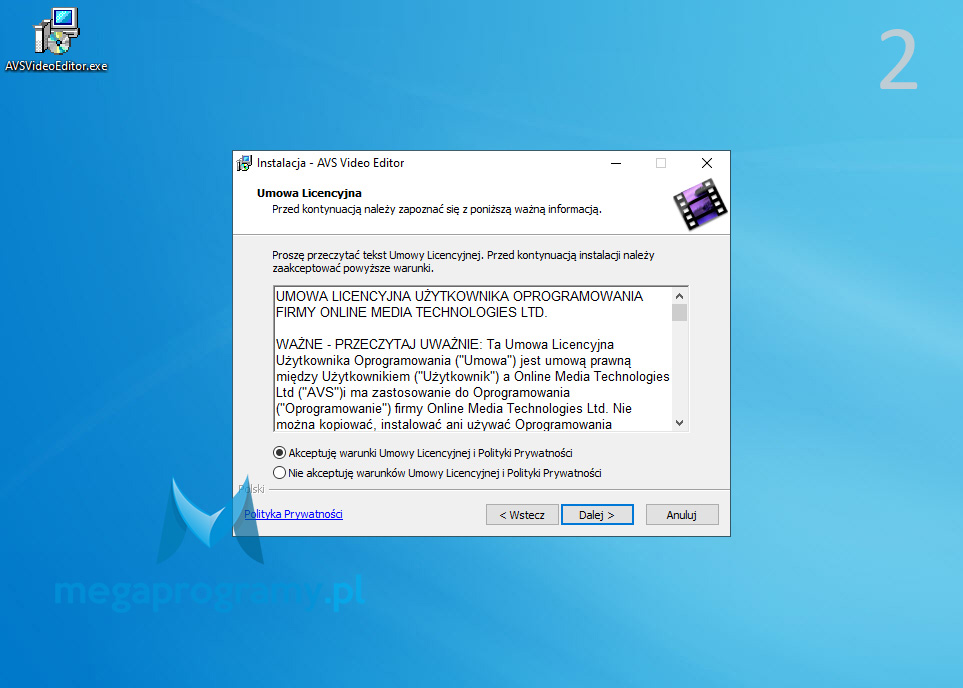Click the Dalej > button
The height and width of the screenshot is (688, 963).
pyautogui.click(x=597, y=515)
